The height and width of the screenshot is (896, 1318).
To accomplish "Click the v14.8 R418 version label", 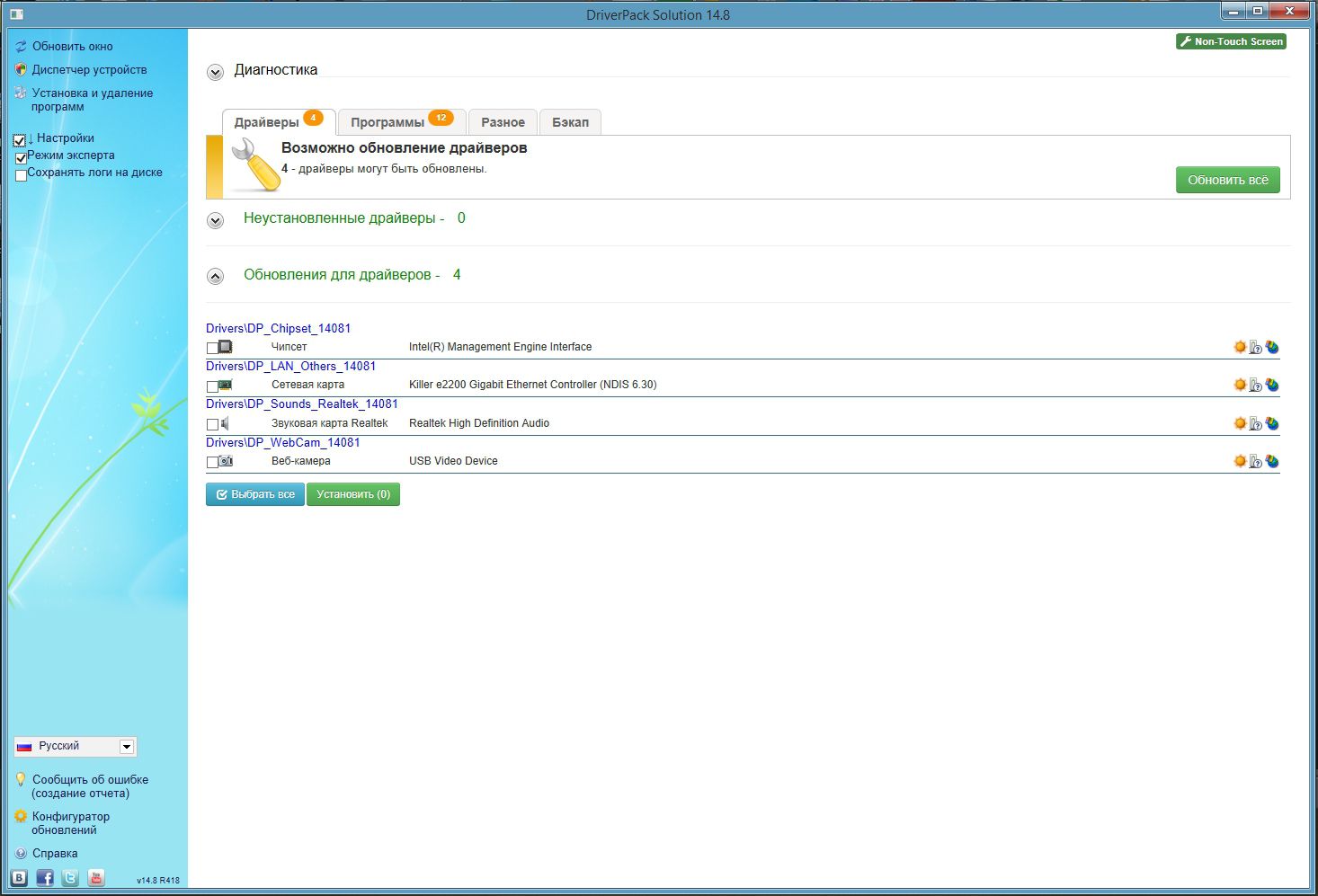I will point(158,881).
